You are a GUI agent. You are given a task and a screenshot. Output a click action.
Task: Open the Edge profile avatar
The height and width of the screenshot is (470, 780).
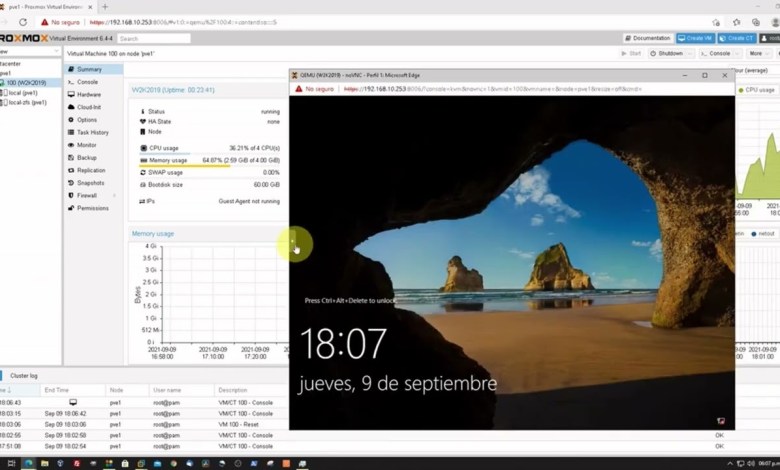[x=776, y=22]
